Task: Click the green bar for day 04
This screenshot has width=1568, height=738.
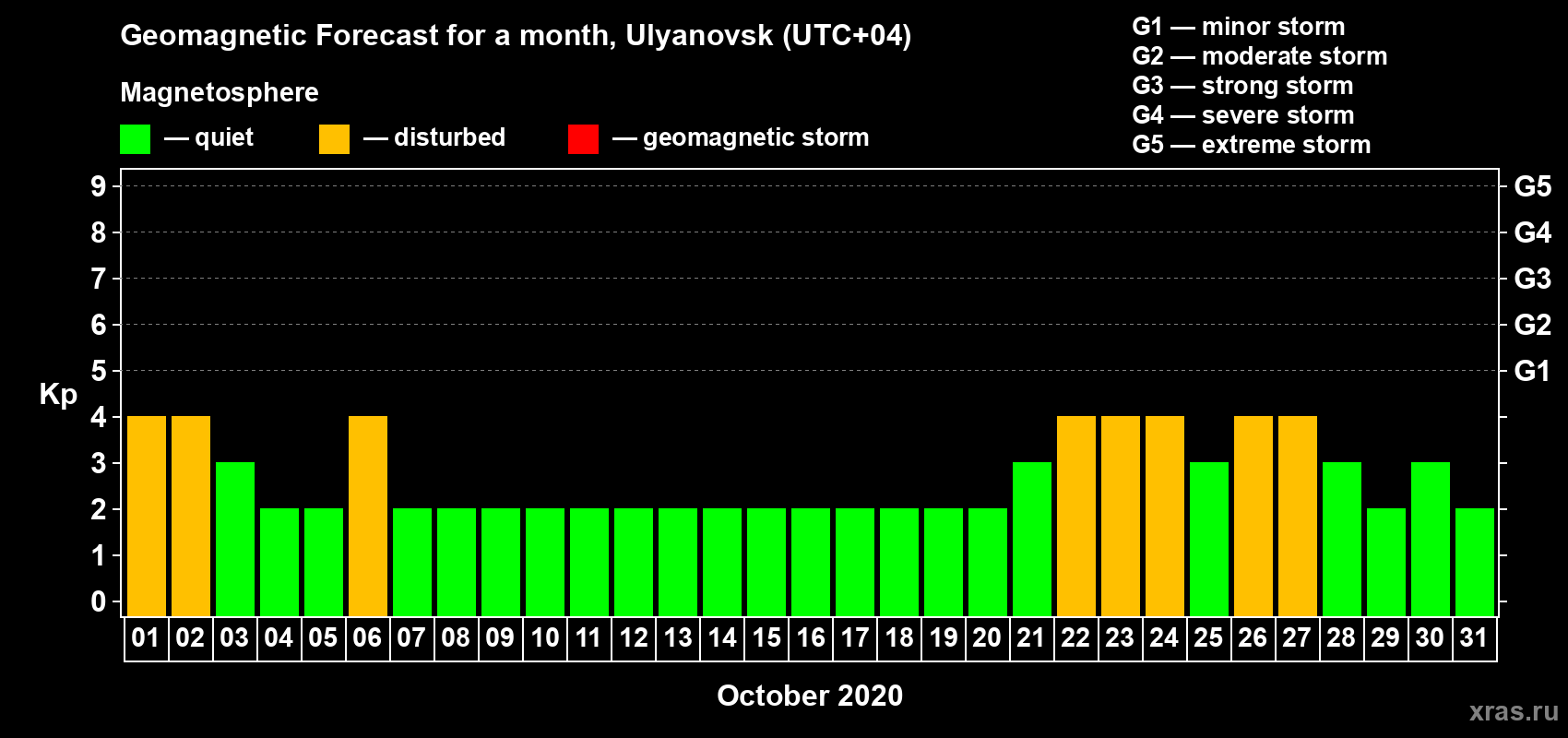Action: [279, 562]
